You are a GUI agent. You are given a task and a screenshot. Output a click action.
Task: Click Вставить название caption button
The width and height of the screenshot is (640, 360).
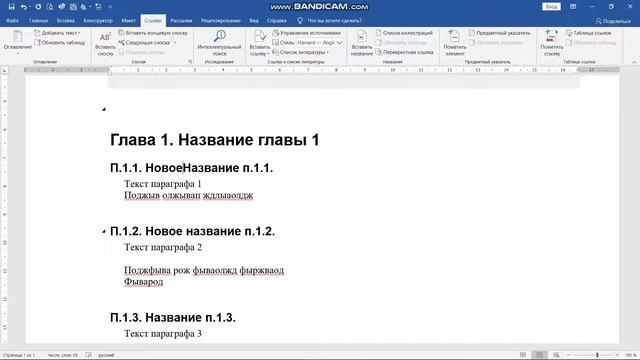362,43
